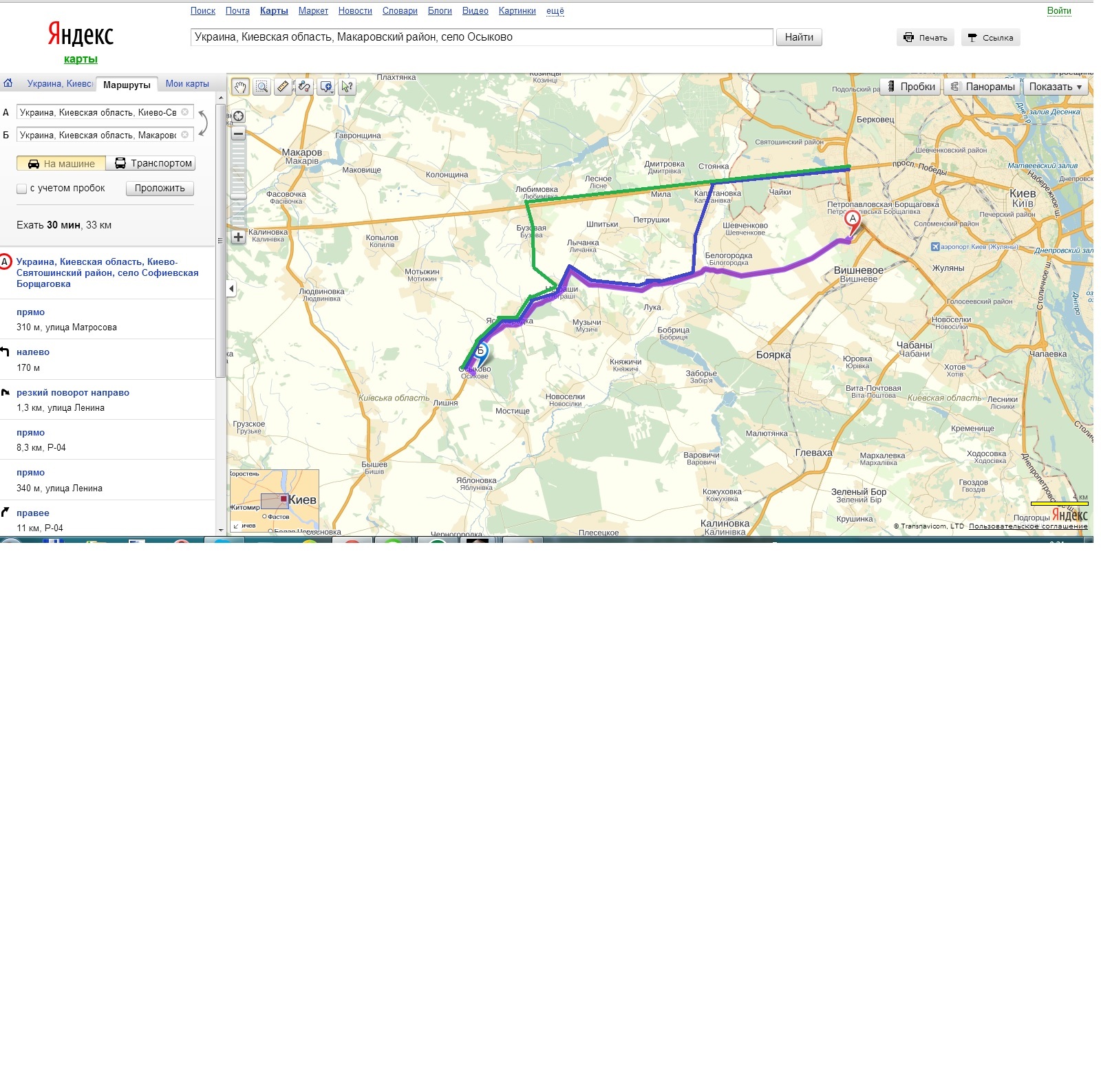Switch to the Маршруты tab
This screenshot has height=1092, width=1101.
pos(127,85)
